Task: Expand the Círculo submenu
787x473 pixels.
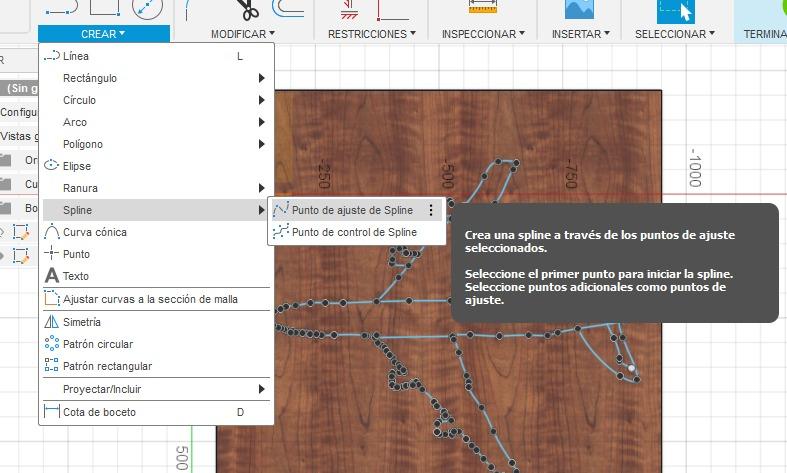Action: point(156,100)
